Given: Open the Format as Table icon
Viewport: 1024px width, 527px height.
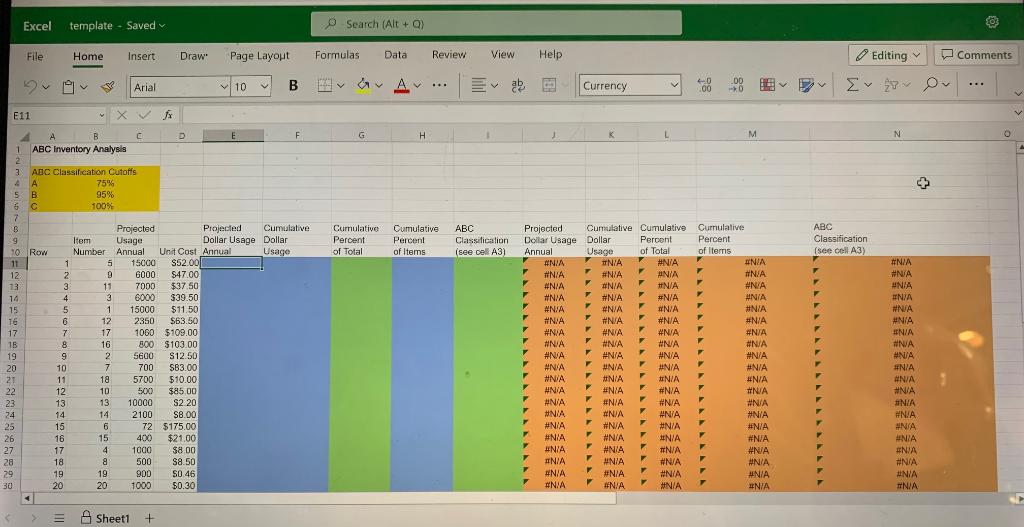Looking at the screenshot, I should click(x=805, y=85).
